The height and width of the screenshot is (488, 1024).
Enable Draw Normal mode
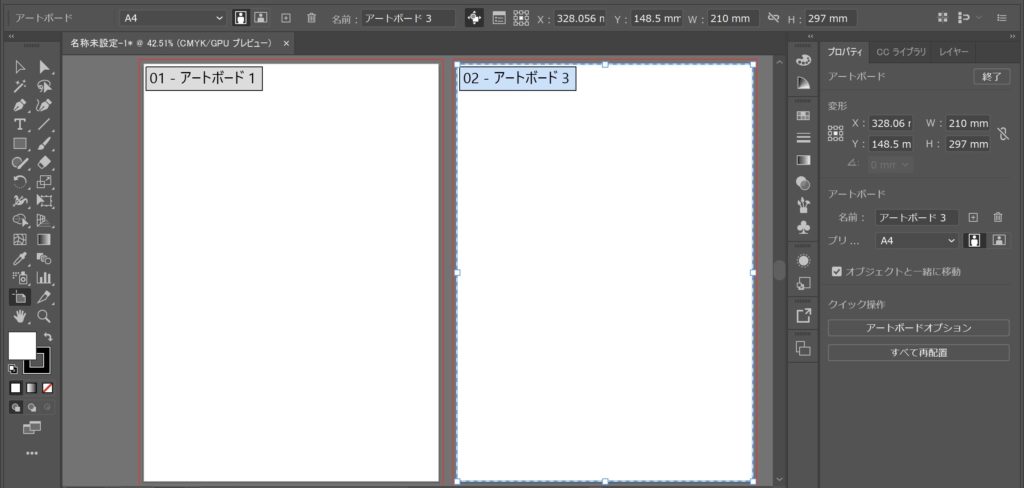(16, 408)
